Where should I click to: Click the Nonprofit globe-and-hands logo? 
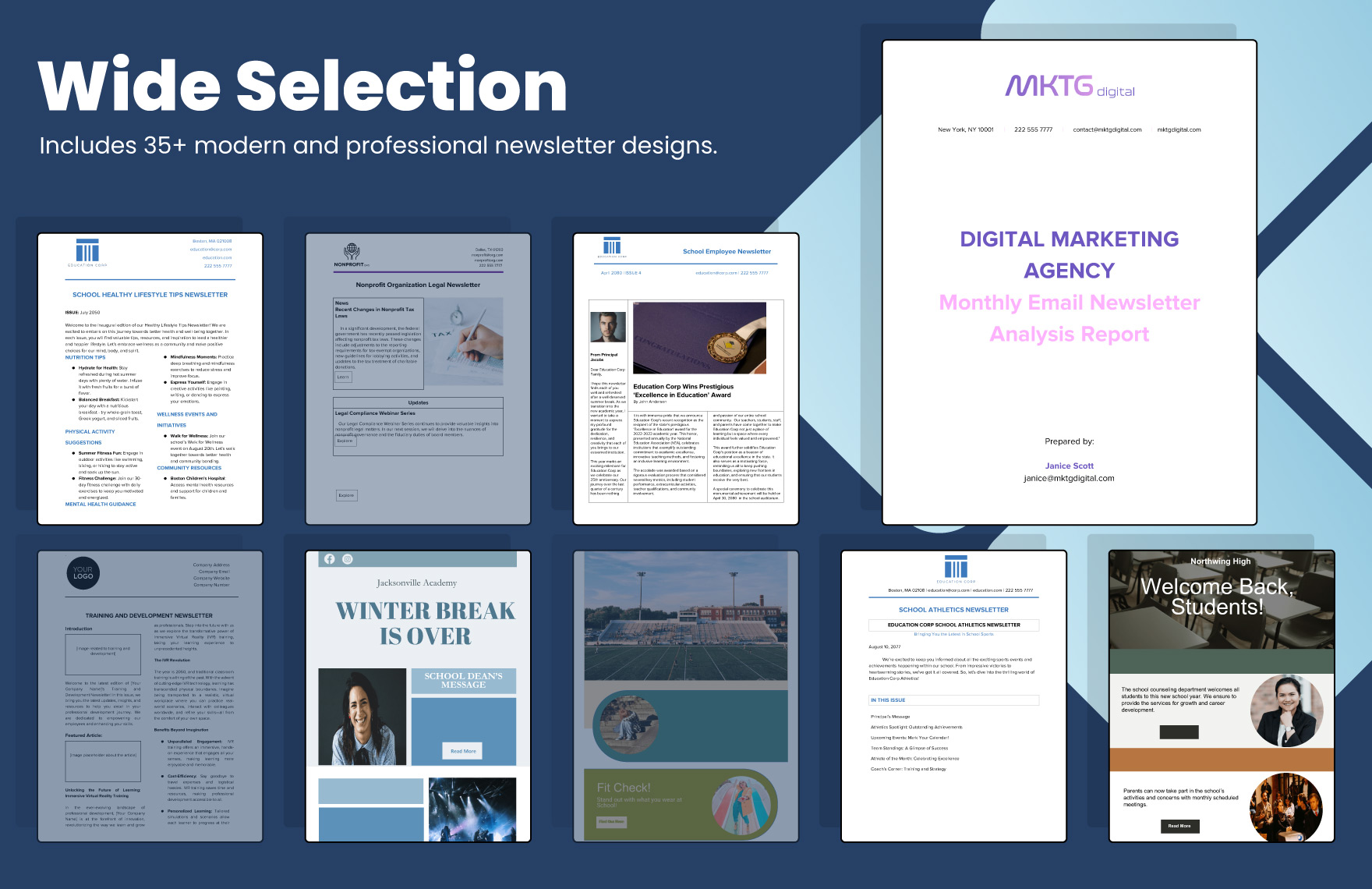coord(352,253)
